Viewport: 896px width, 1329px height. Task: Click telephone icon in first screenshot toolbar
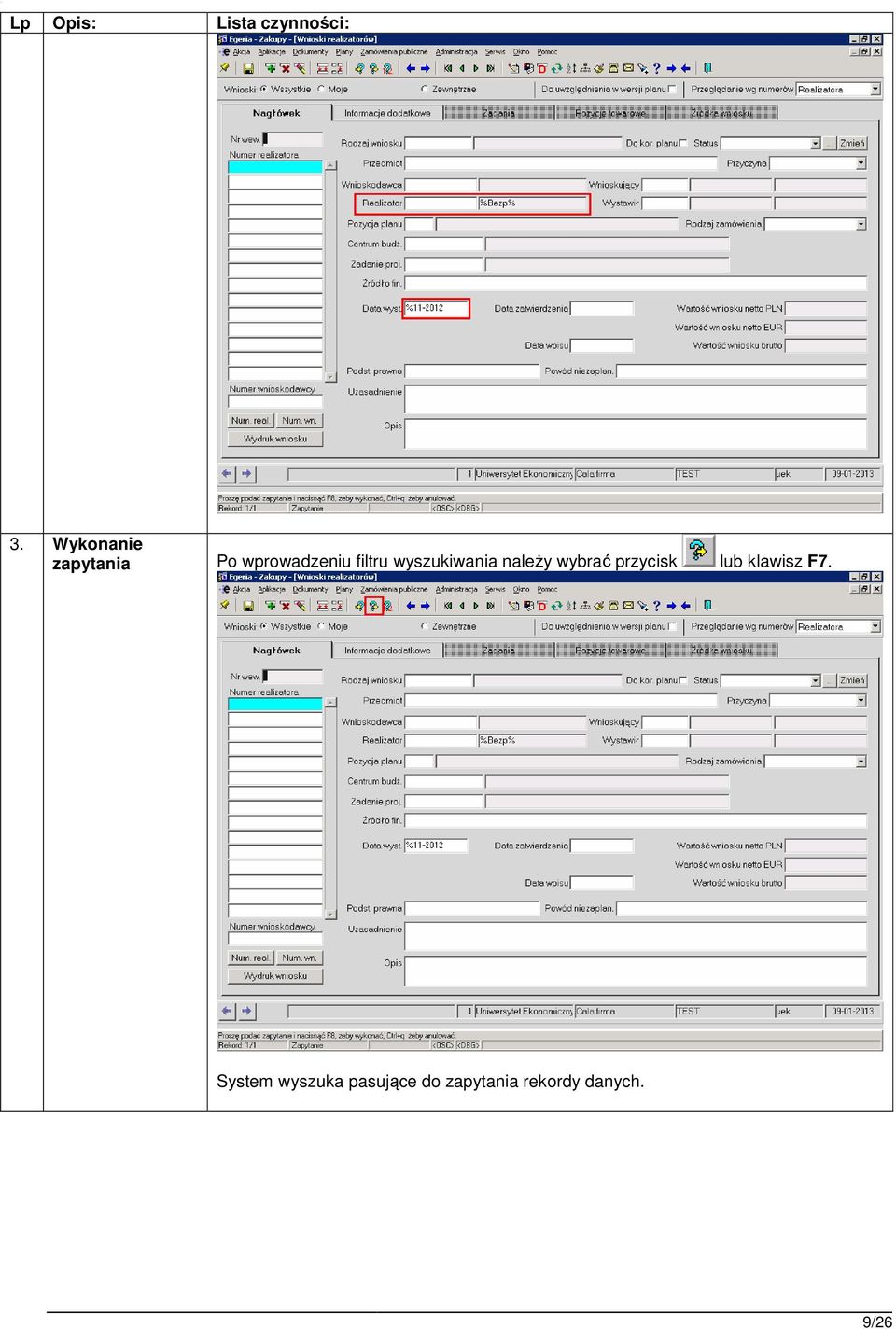pos(614,68)
